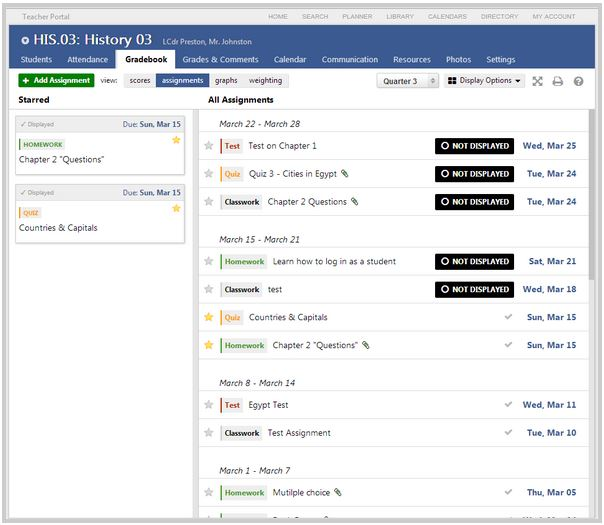Click Not Displayed badge for Test on Chapter 1
Image resolution: width=604 pixels, height=525 pixels.
coord(474,146)
